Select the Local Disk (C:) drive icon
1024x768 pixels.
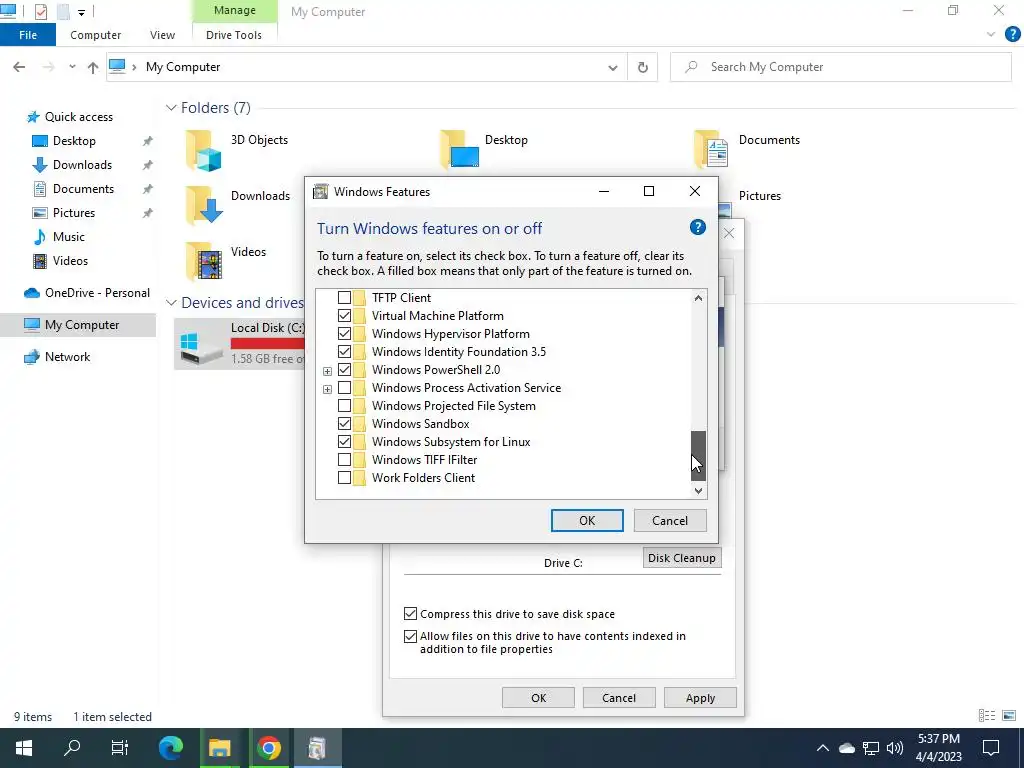click(x=202, y=349)
